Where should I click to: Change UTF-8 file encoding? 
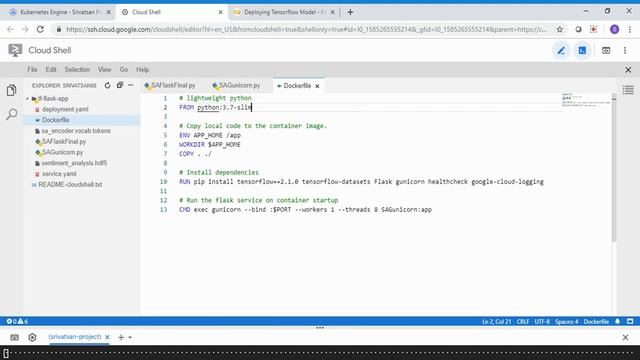coord(542,322)
